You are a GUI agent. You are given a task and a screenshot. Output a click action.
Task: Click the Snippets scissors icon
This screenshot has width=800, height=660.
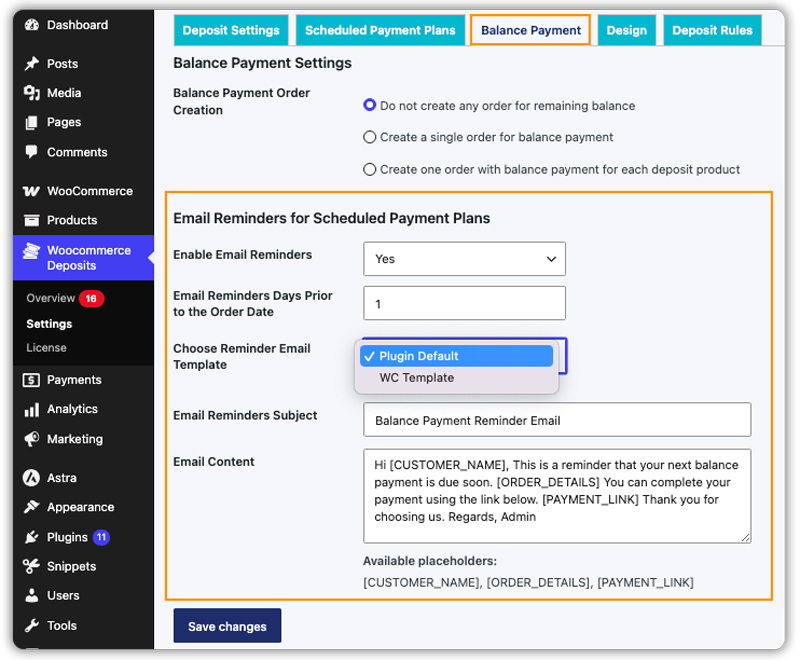[32, 566]
